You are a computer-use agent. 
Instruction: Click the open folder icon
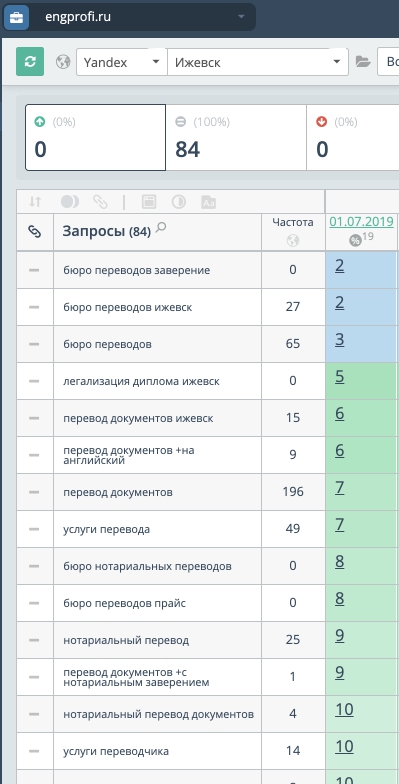coord(363,62)
